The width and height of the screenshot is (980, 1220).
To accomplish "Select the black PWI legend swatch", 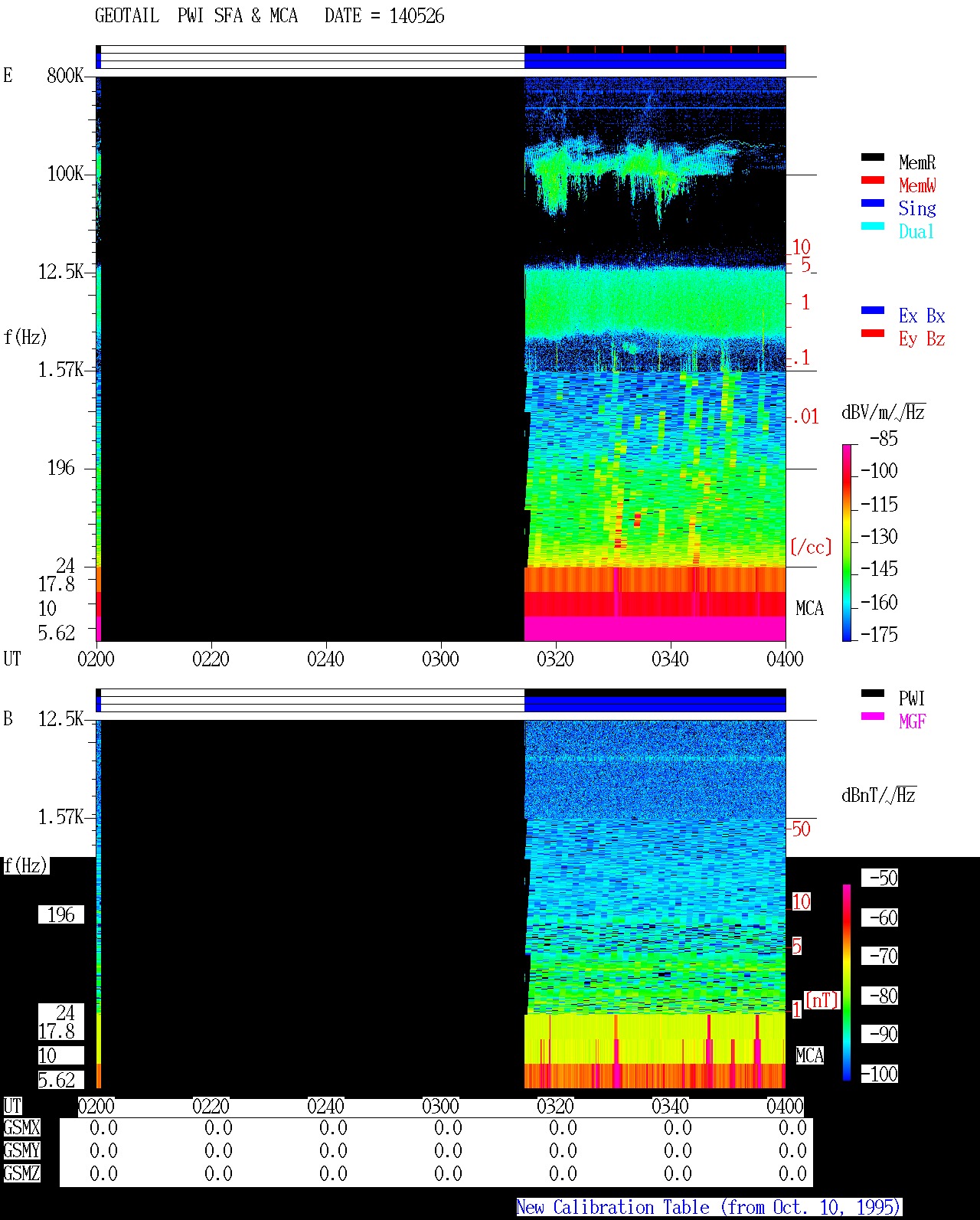I will 873,694.
